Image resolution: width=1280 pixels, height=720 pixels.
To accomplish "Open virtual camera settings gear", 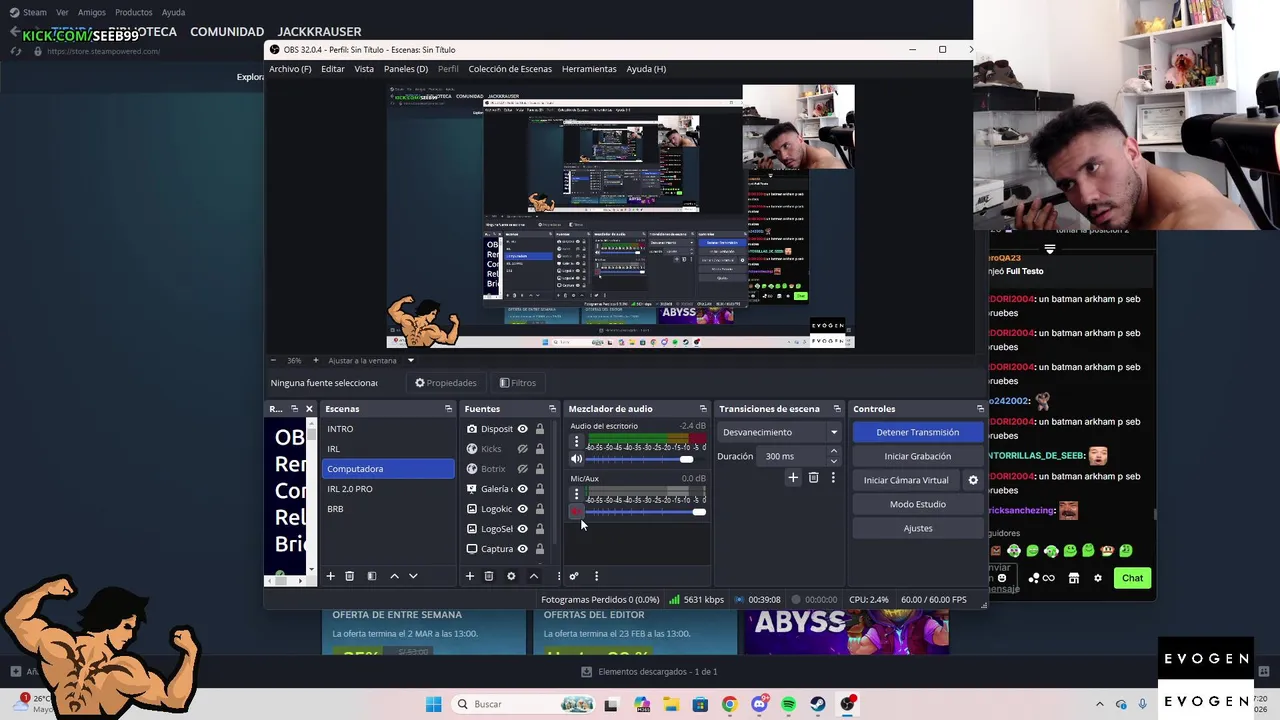I will (x=973, y=480).
